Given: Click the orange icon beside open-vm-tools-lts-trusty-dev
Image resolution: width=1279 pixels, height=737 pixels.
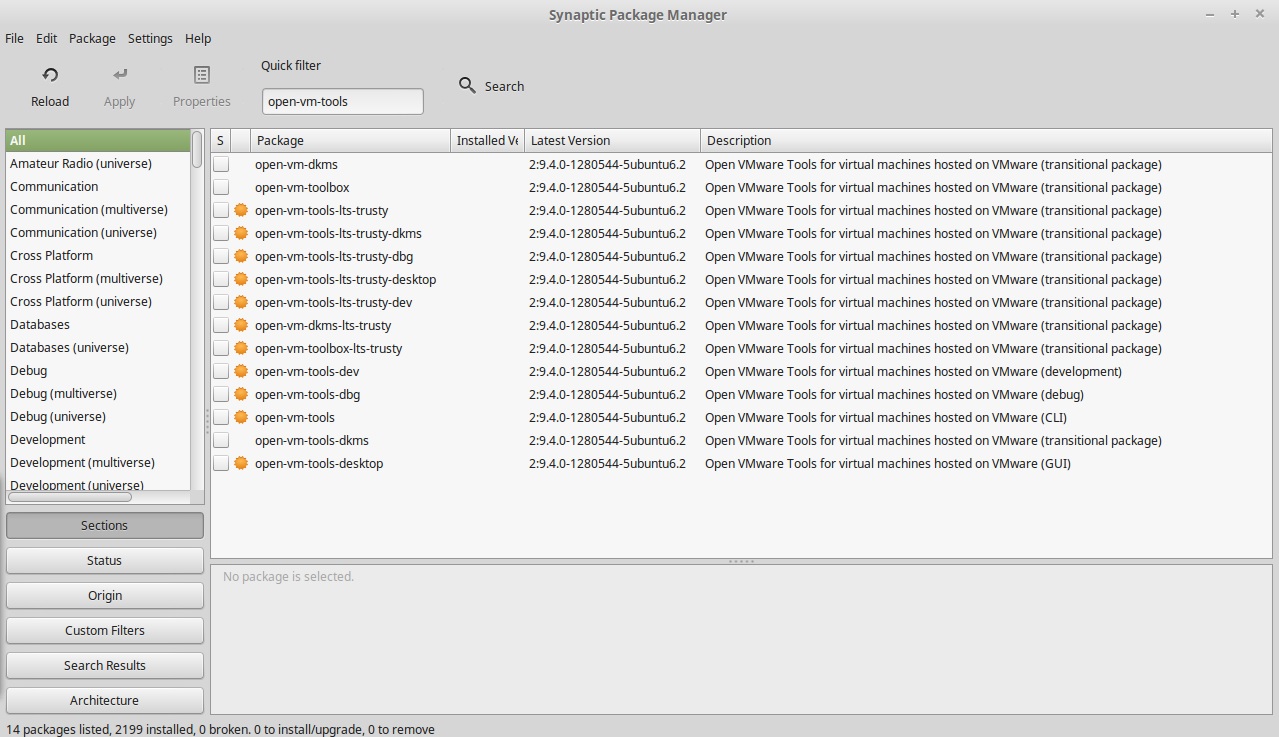Looking at the screenshot, I should (240, 302).
